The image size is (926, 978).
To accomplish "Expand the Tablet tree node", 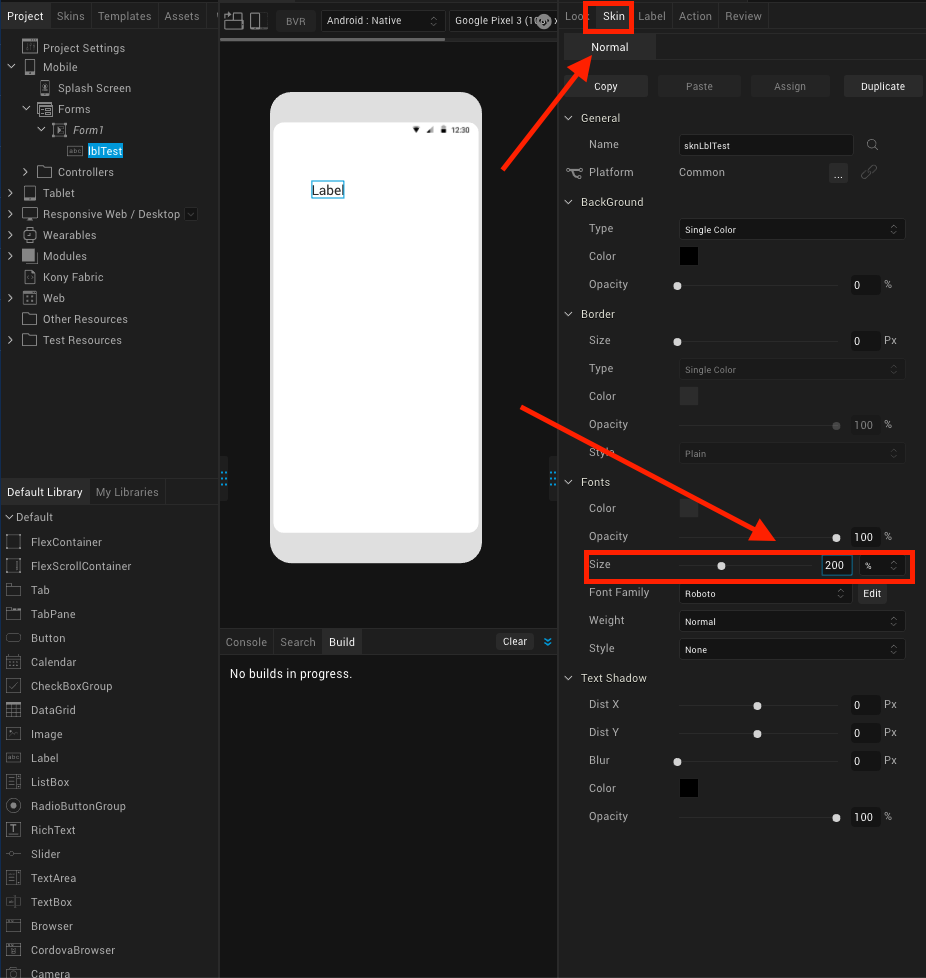I will (x=11, y=193).
